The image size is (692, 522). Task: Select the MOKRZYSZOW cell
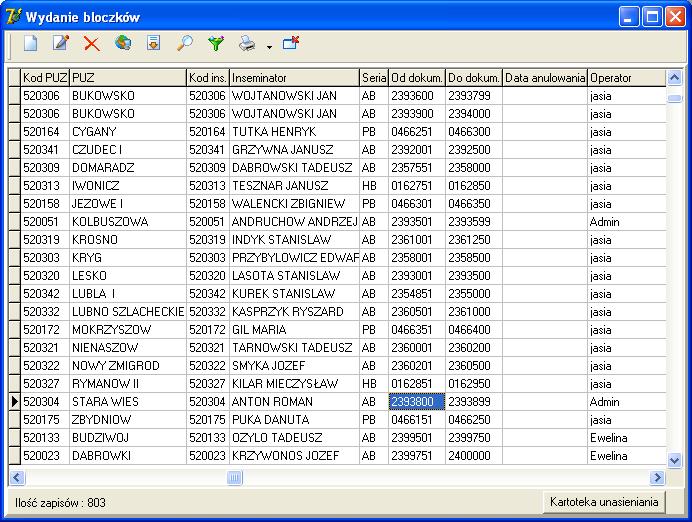tap(128, 330)
